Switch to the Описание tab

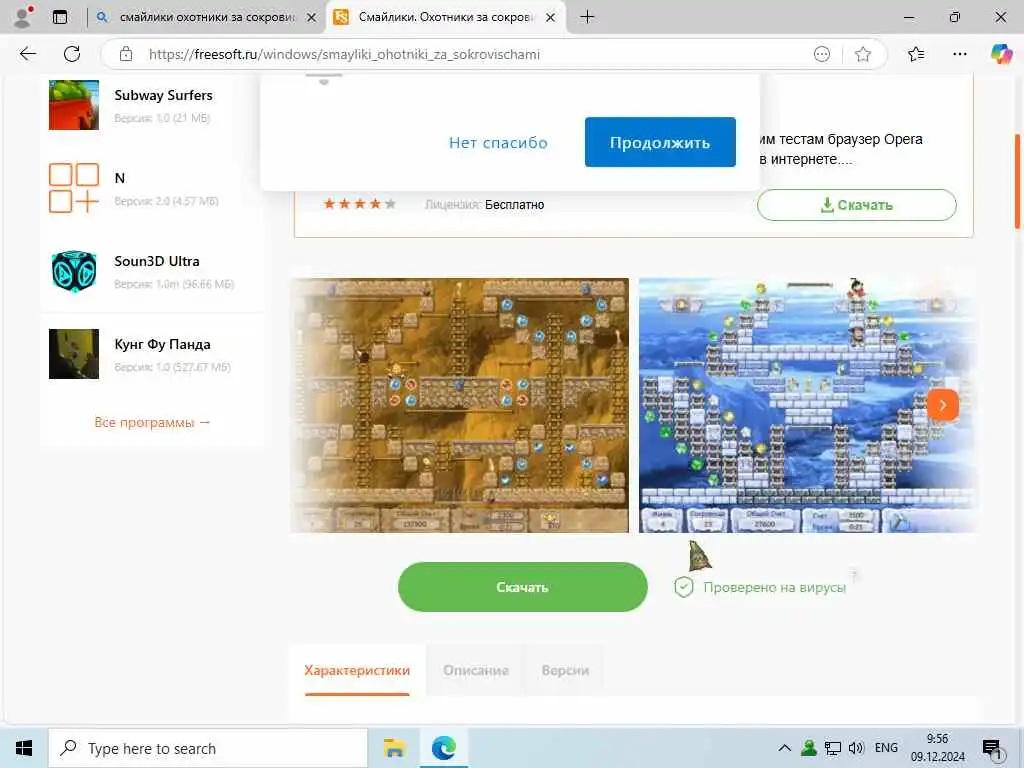click(x=475, y=671)
